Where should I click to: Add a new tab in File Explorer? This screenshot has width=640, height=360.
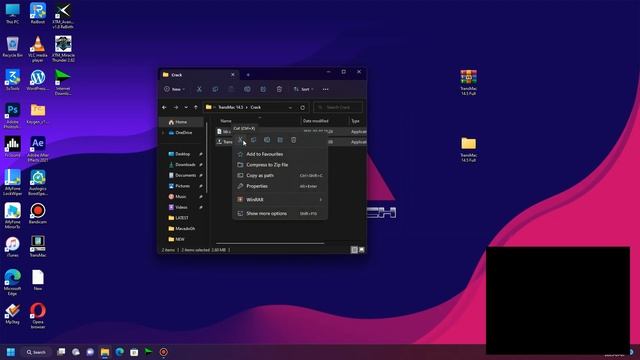click(248, 75)
